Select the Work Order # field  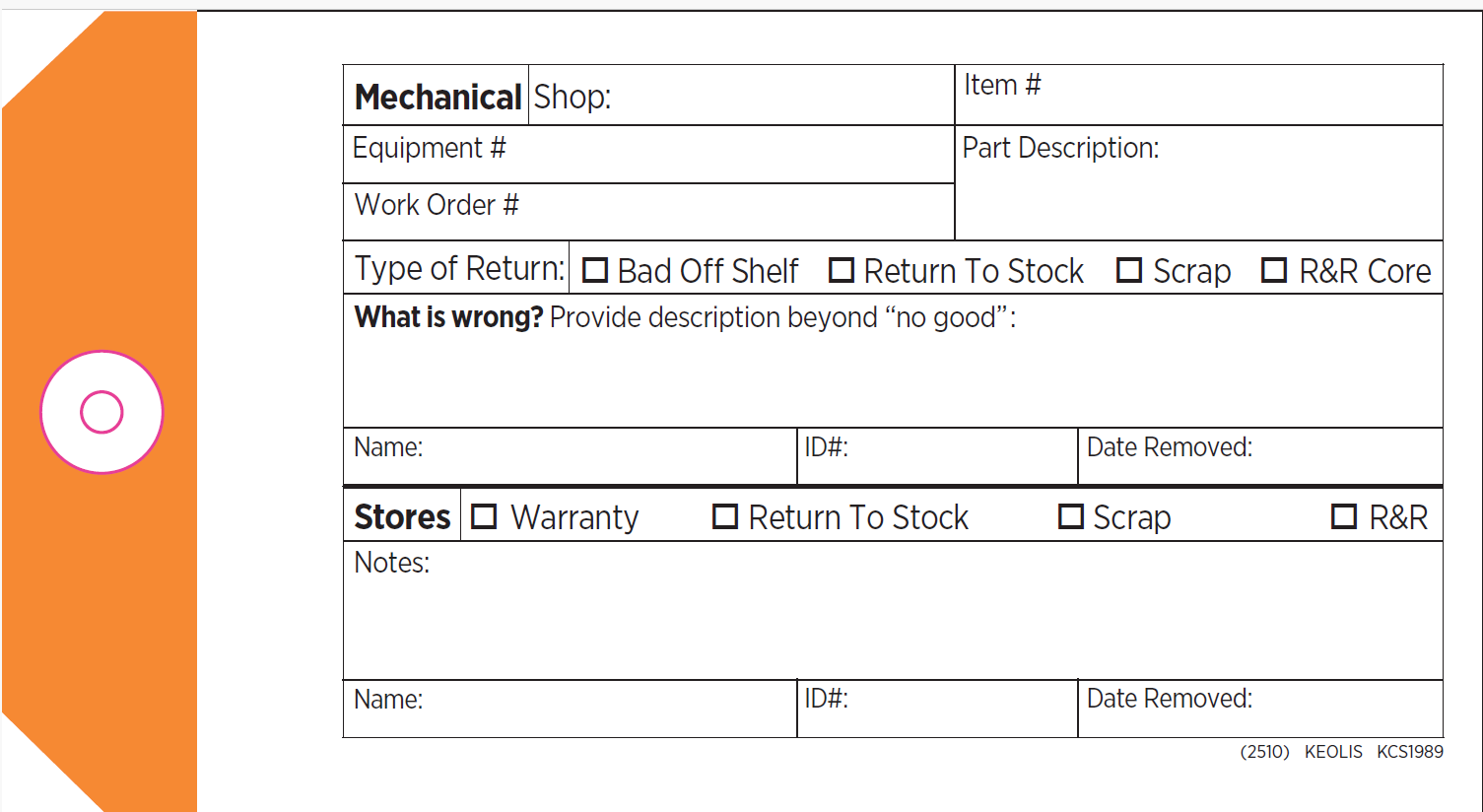click(x=648, y=212)
